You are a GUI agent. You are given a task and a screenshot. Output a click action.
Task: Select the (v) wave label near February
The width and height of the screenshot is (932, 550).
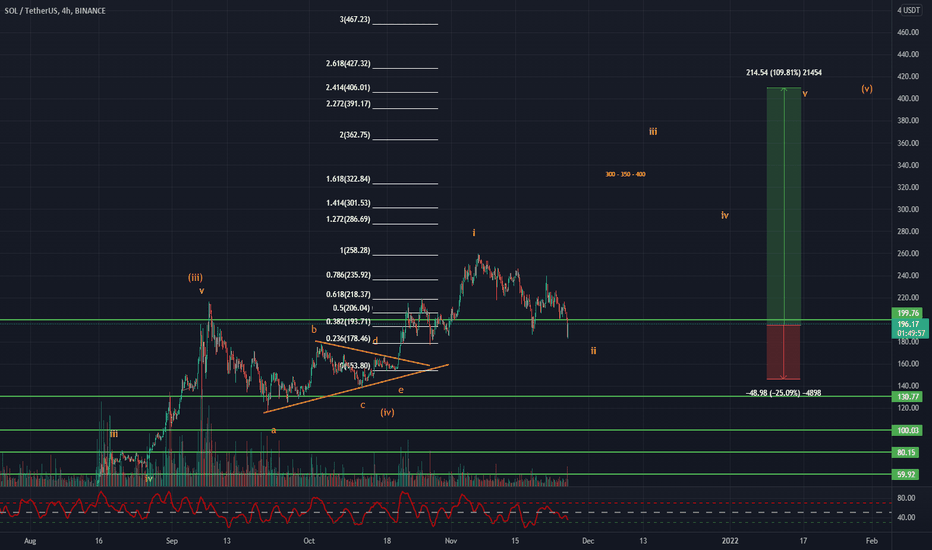[867, 89]
